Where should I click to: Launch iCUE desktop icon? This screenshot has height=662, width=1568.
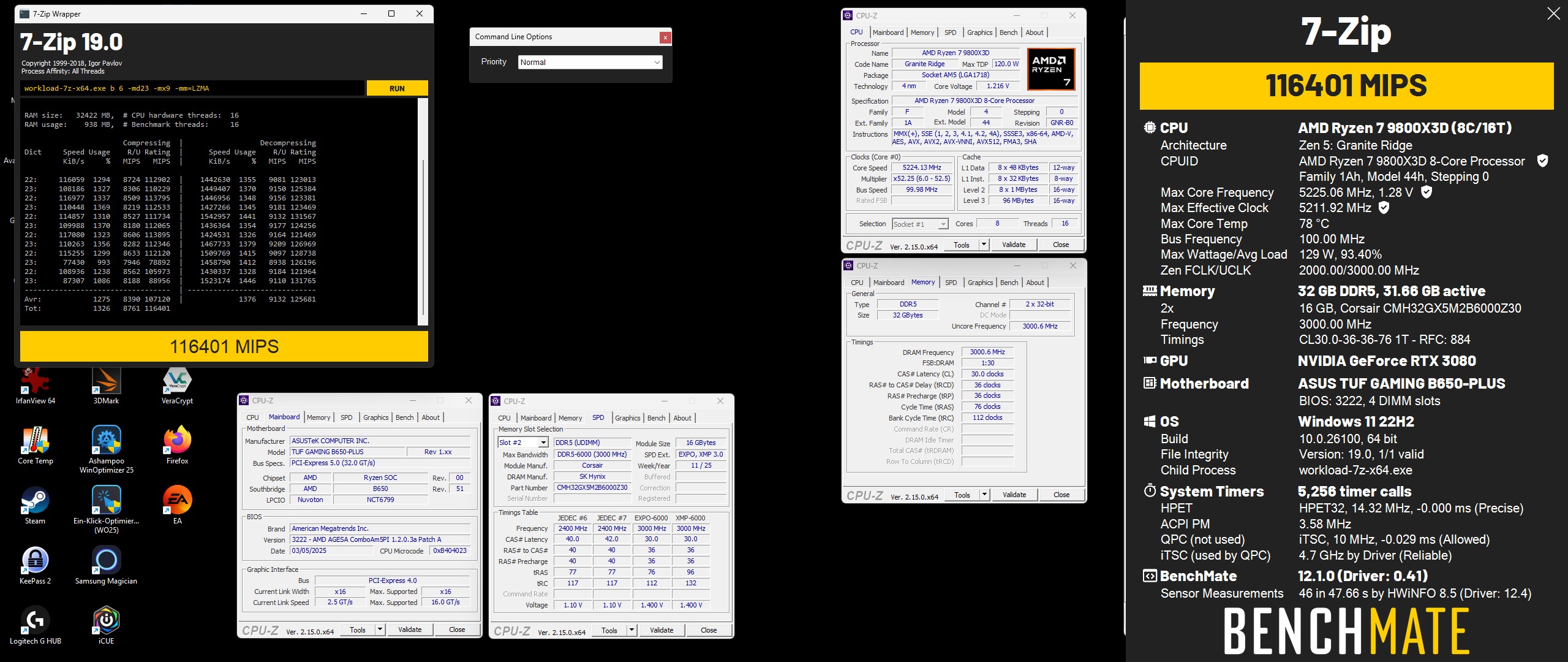point(106,625)
